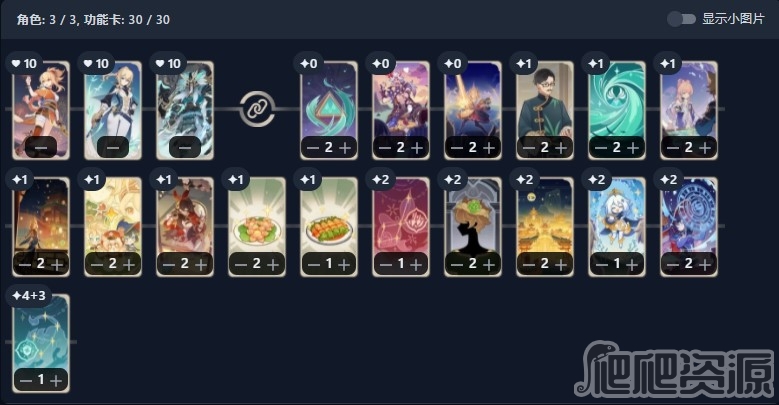Decrease the shrimp dish food card count
Screen dimensions: 779x405
[x=240, y=264]
